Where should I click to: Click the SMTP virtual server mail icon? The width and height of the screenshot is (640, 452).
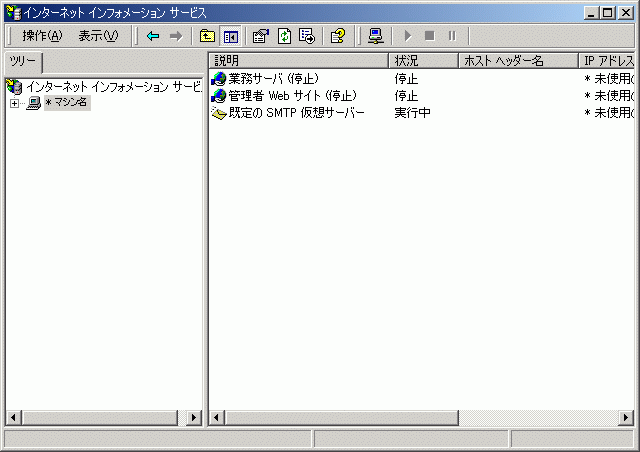pyautogui.click(x=219, y=113)
